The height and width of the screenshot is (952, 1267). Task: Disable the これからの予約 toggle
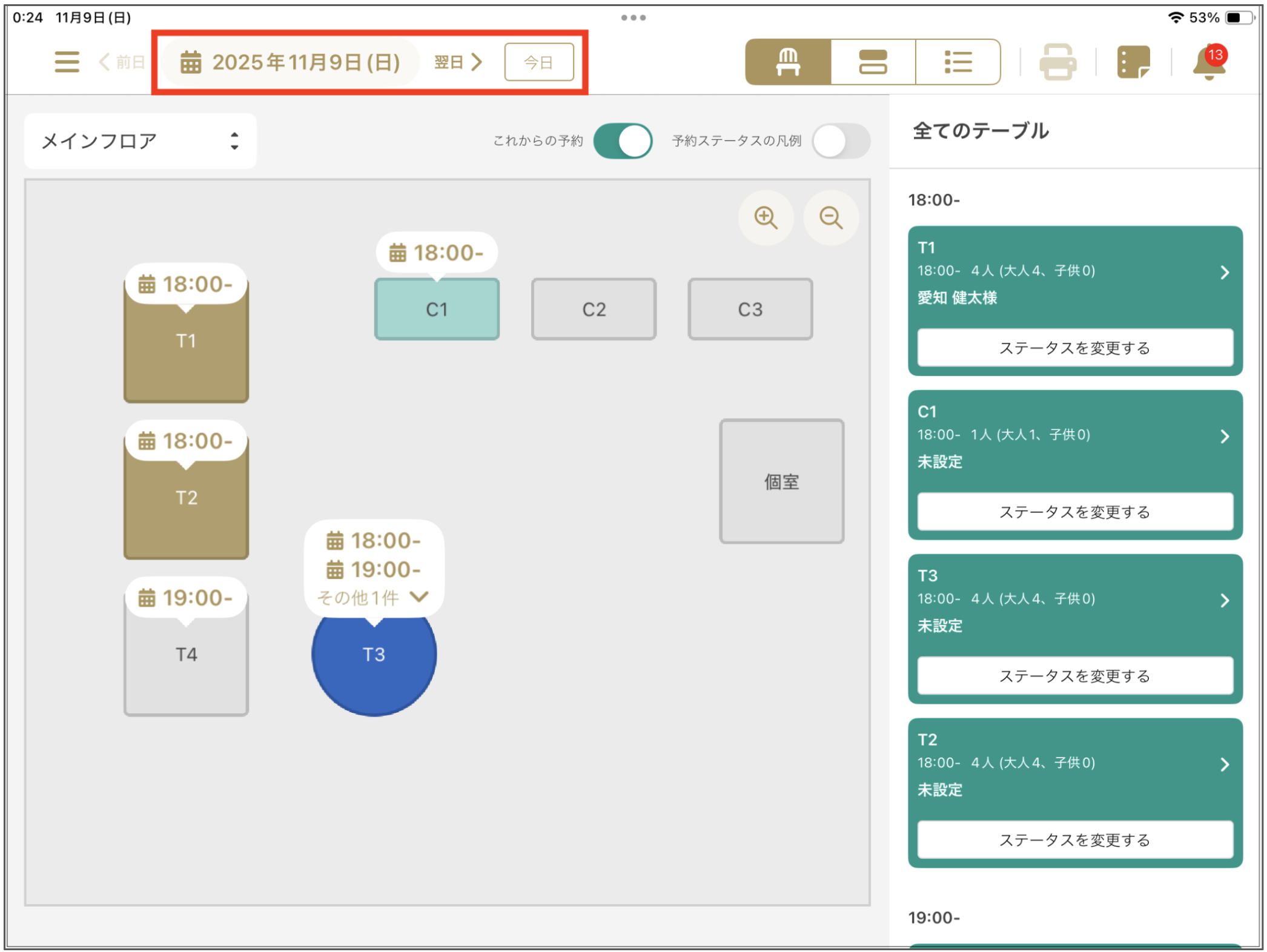click(623, 141)
